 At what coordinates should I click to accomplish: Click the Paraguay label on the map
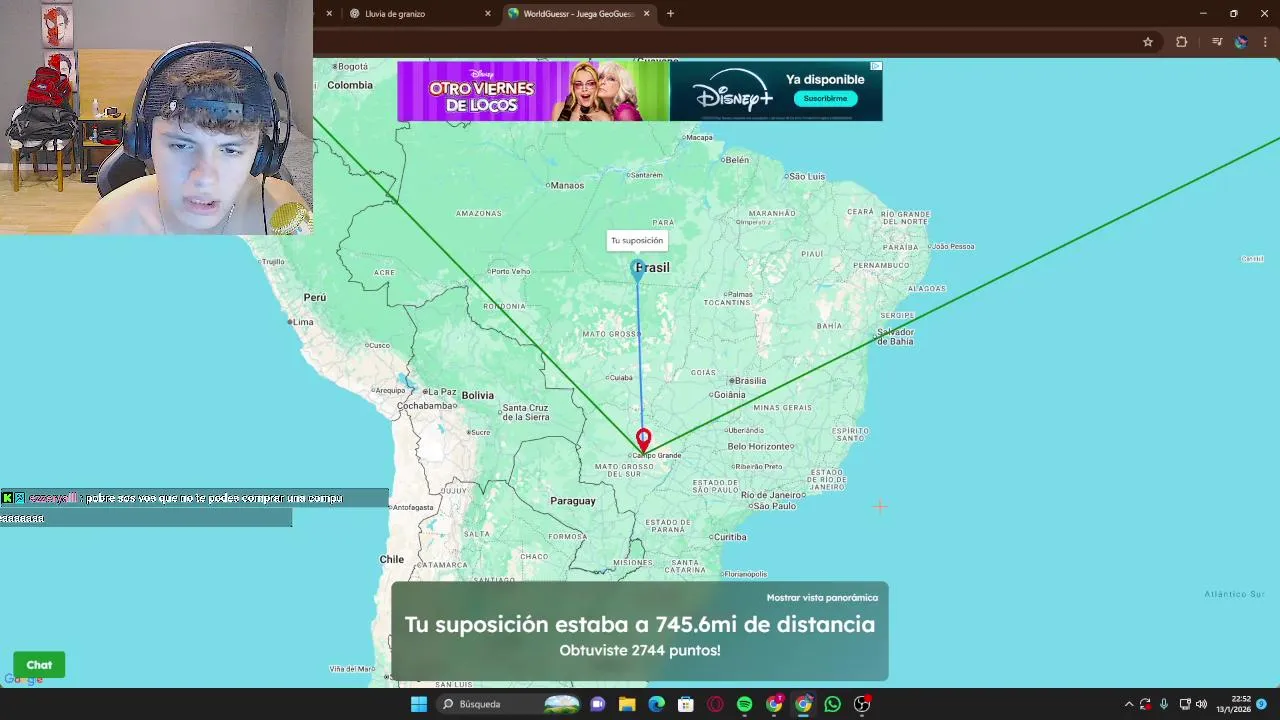click(573, 500)
